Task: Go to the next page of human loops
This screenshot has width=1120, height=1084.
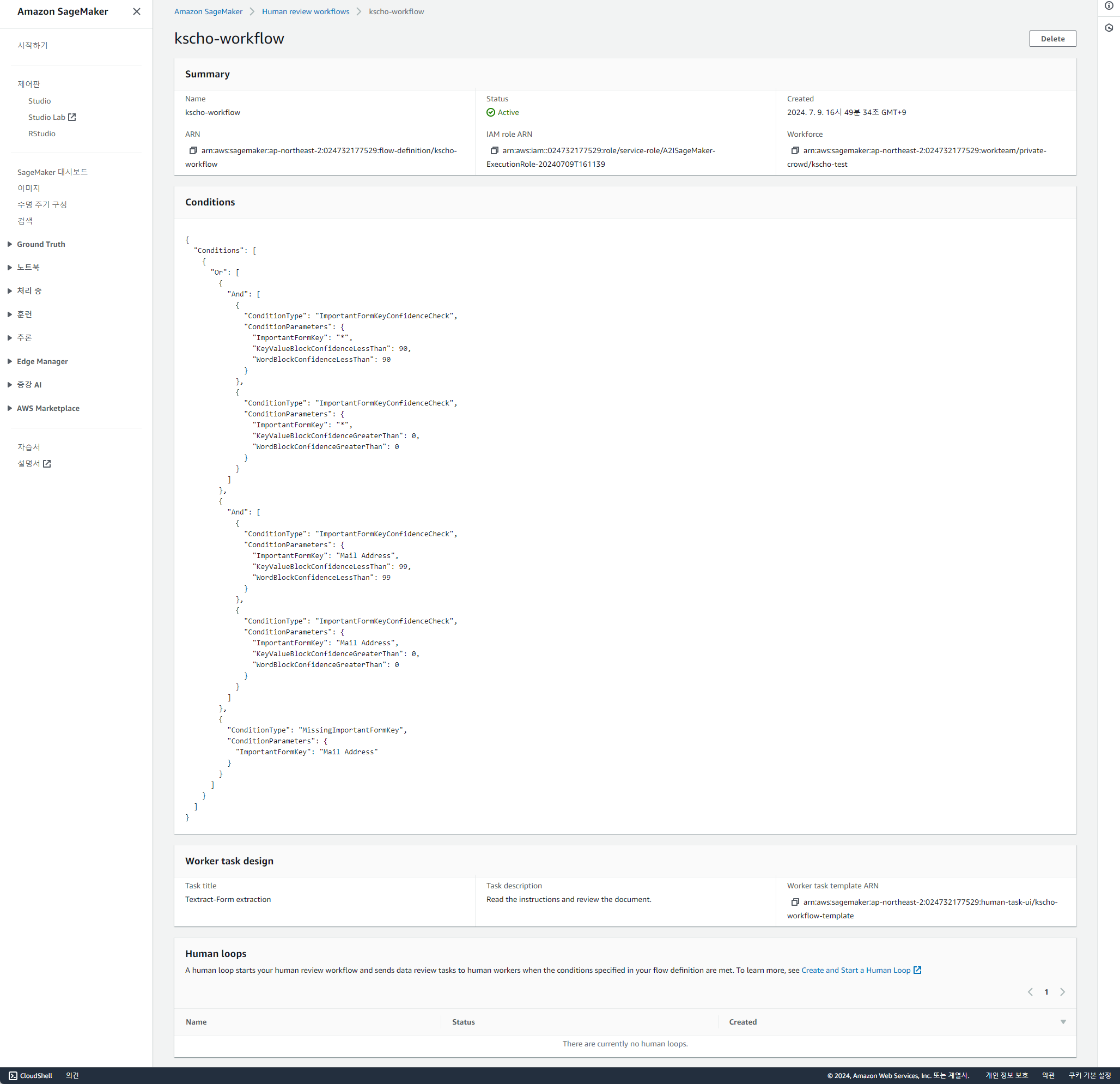Action: 1062,991
